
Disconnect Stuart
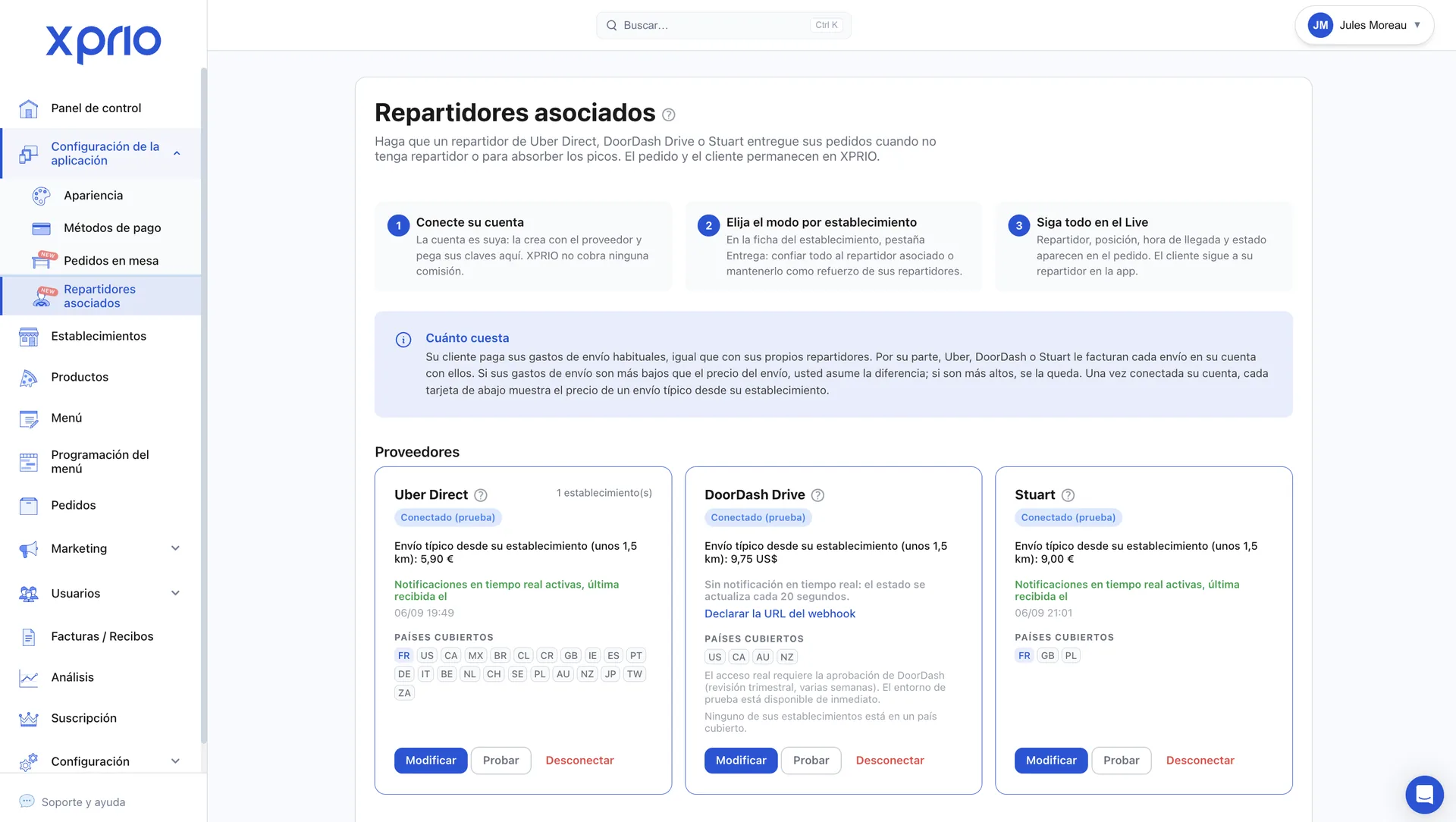[x=1200, y=761]
